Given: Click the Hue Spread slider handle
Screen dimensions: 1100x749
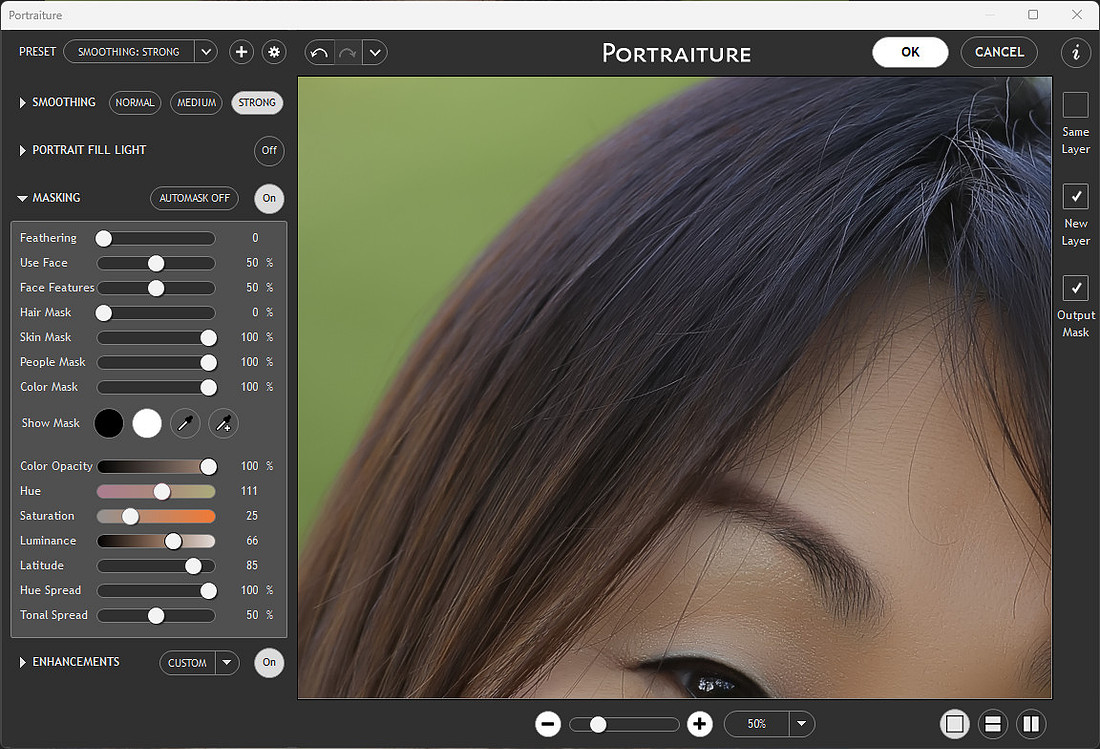Looking at the screenshot, I should [208, 591].
